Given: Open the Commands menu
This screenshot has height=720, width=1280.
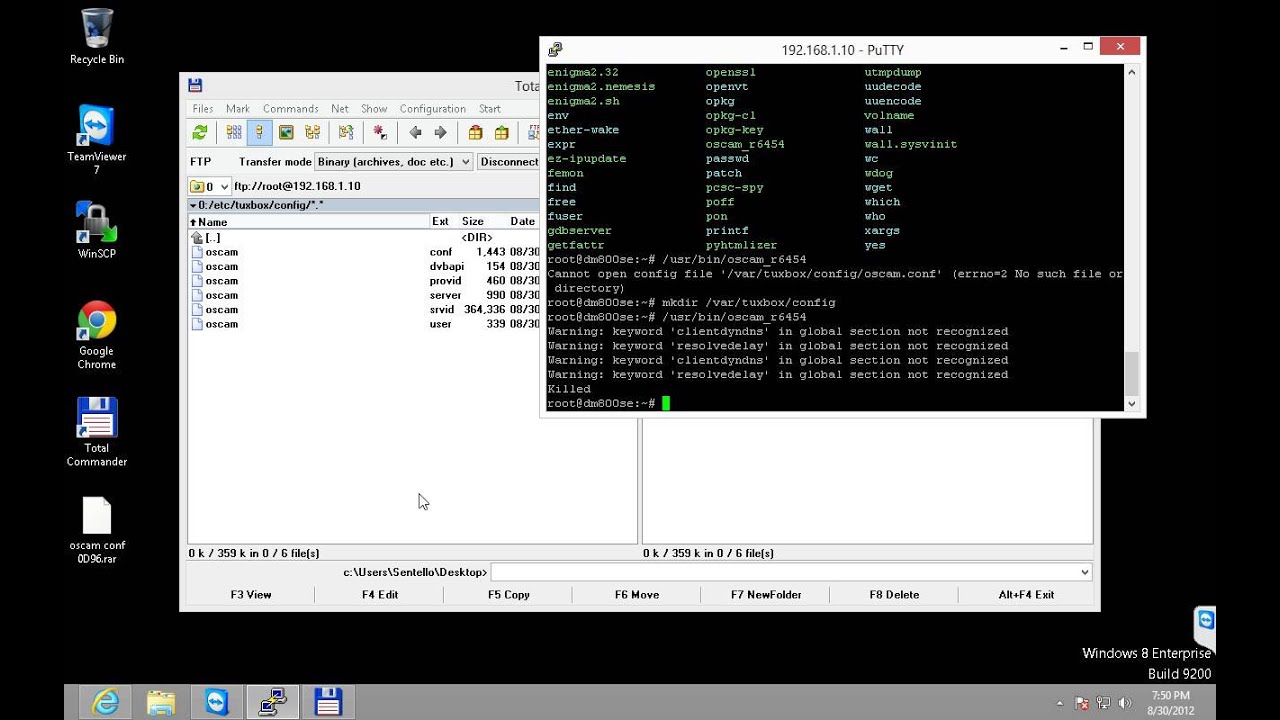Looking at the screenshot, I should point(291,109).
